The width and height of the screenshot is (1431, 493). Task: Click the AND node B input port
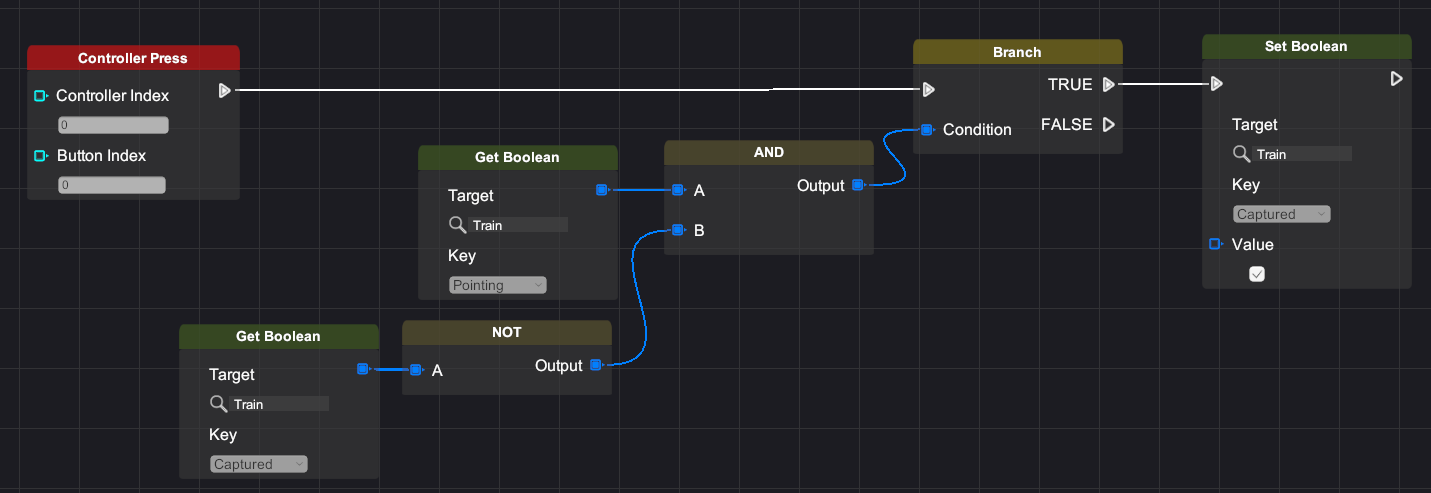[x=678, y=230]
